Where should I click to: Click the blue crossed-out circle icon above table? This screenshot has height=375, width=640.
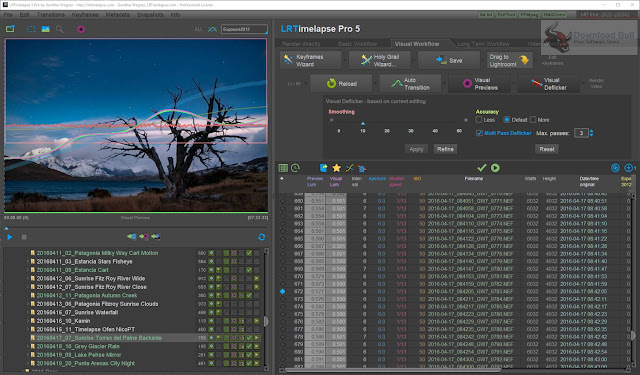pyautogui.click(x=615, y=168)
